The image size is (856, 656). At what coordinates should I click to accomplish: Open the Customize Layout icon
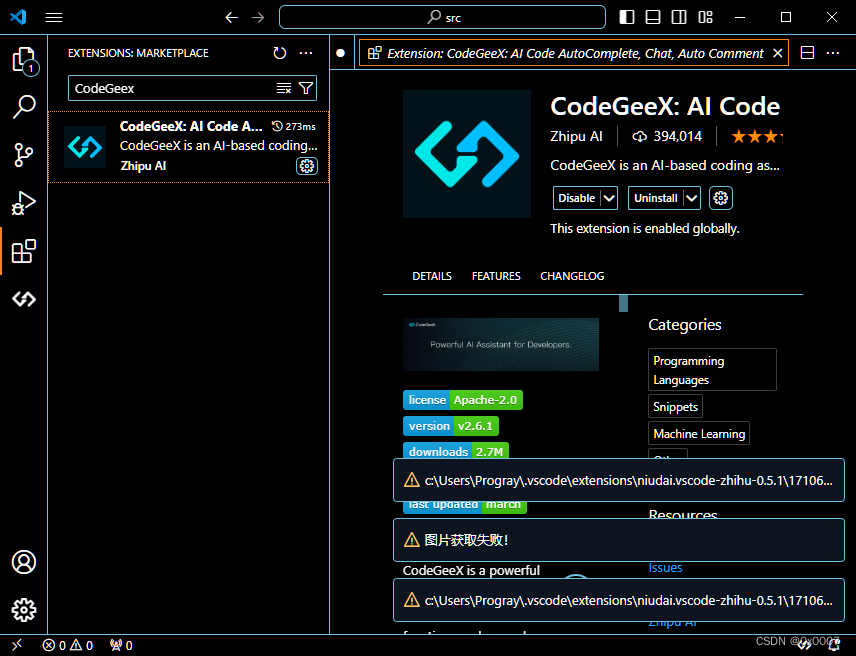pyautogui.click(x=705, y=17)
